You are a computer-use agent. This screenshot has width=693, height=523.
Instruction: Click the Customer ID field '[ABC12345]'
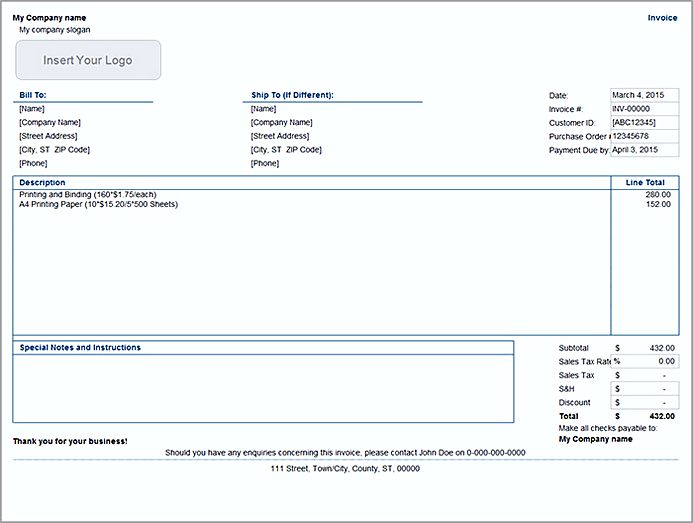click(644, 122)
